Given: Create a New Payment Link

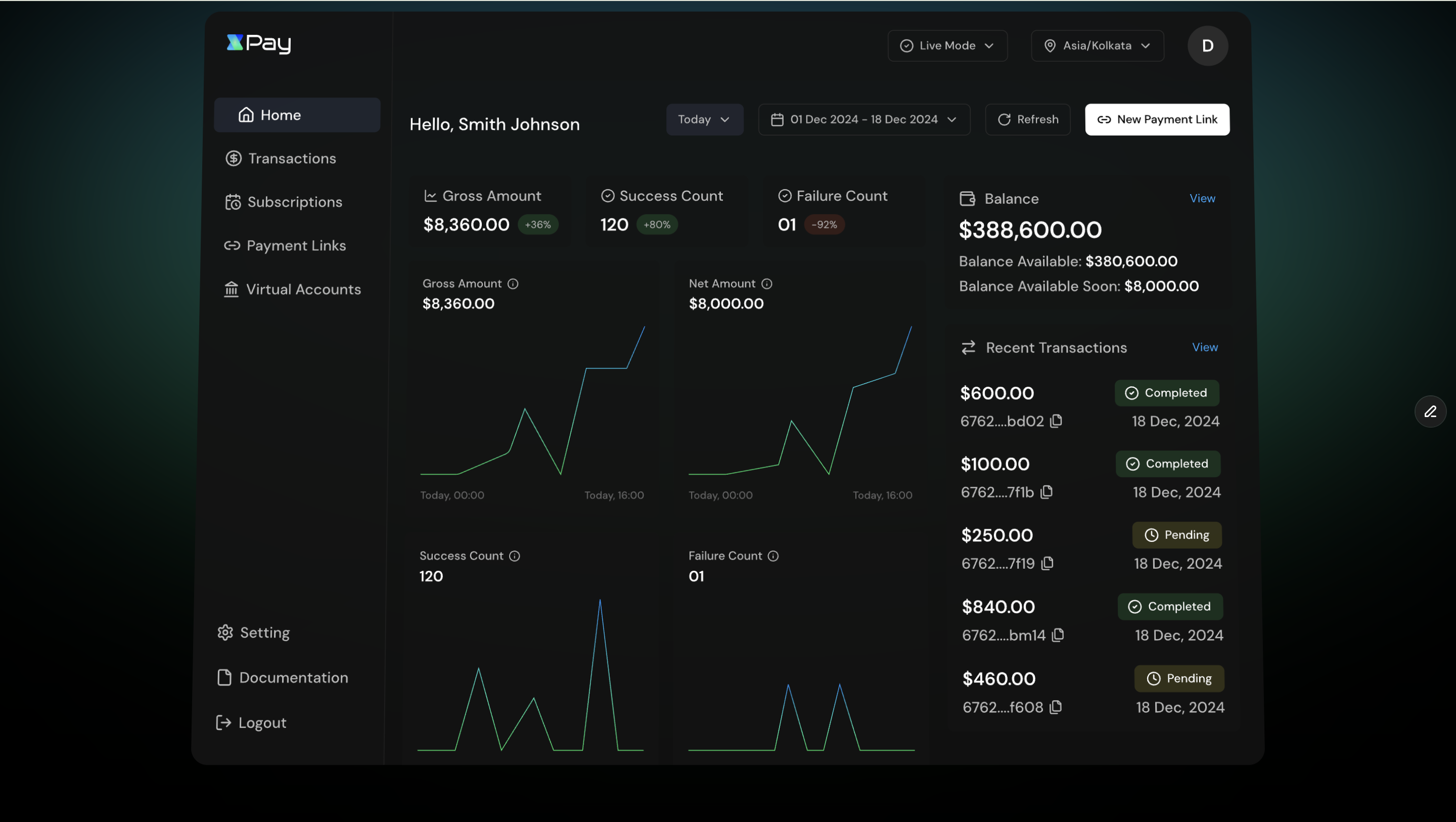Looking at the screenshot, I should (x=1157, y=119).
